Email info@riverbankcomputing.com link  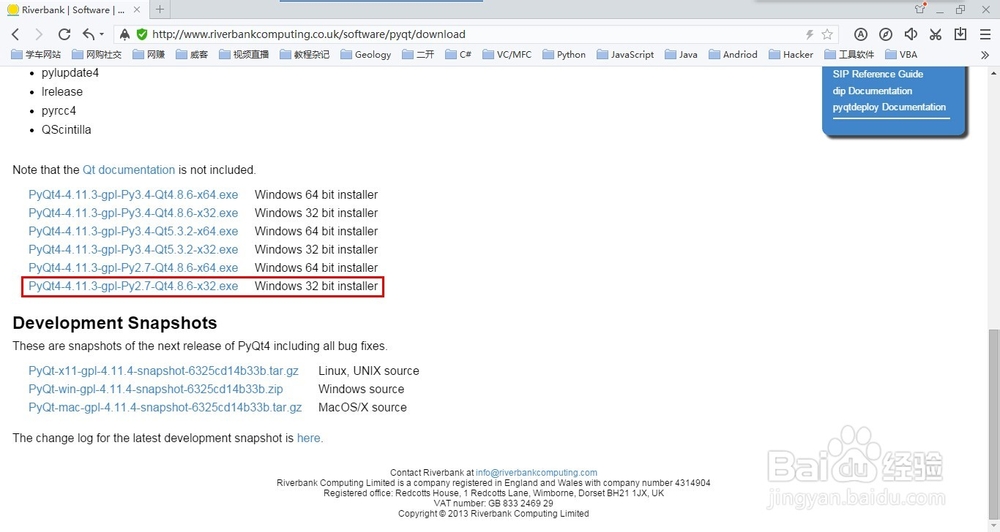[x=536, y=473]
